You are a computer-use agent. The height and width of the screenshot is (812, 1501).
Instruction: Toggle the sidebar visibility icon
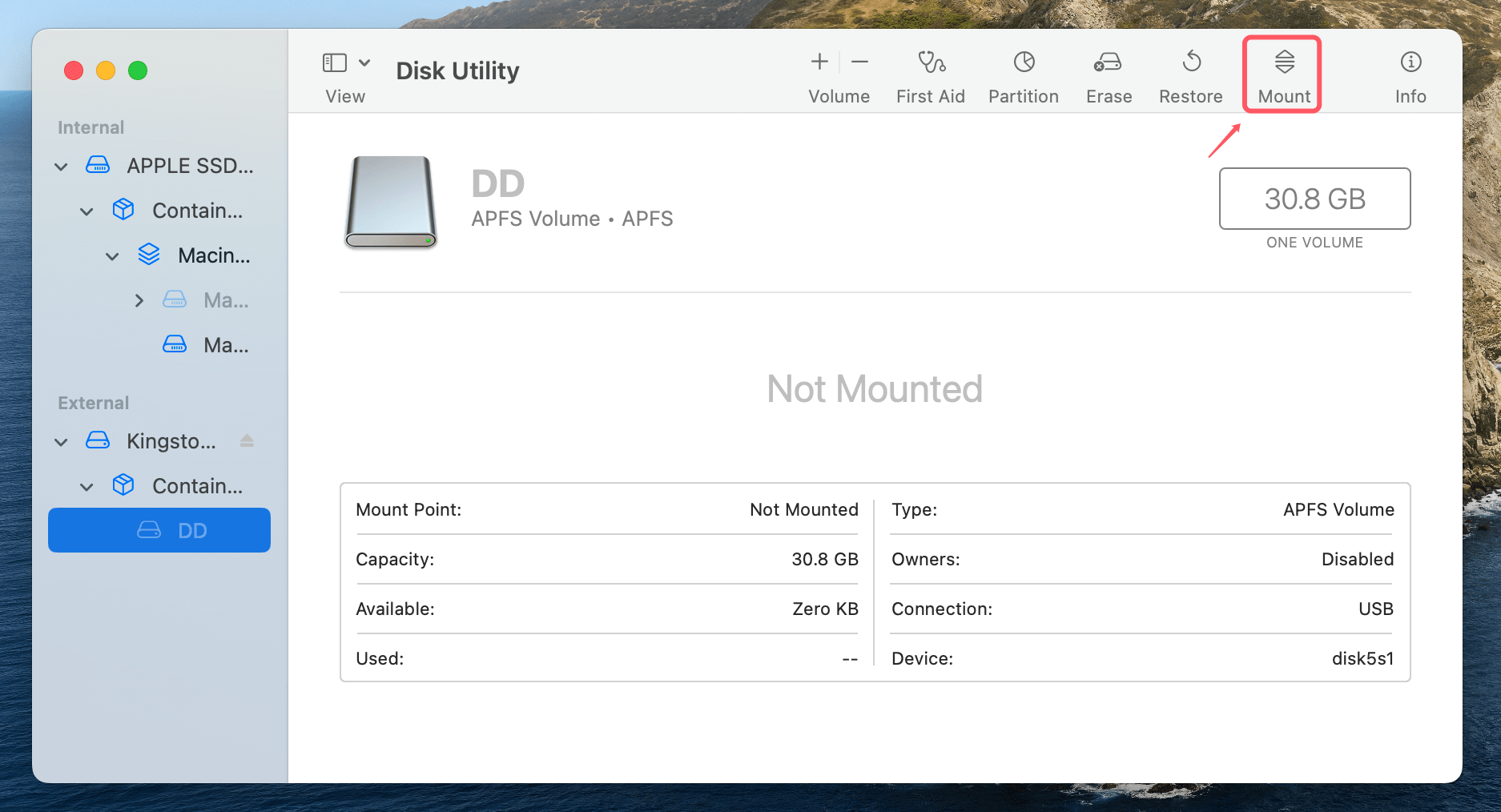click(x=336, y=62)
